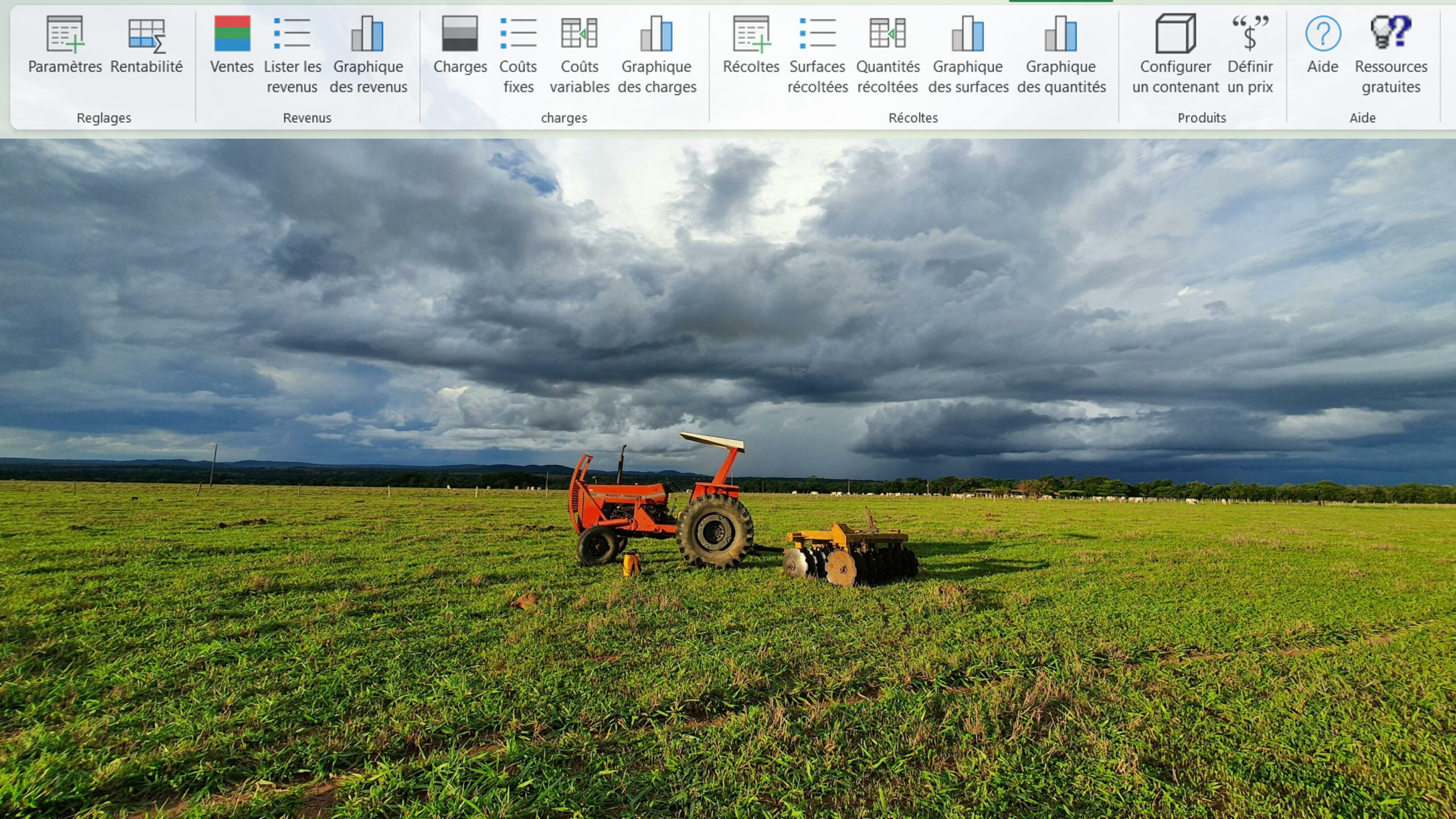Show Graphique des revenus chart
The image size is (1456, 819).
[x=368, y=34]
